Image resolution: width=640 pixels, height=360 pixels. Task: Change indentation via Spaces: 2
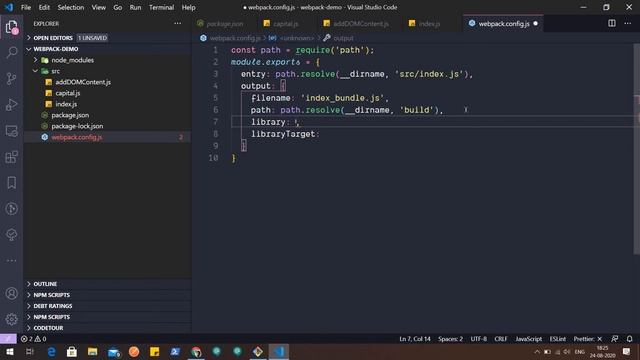(450, 339)
